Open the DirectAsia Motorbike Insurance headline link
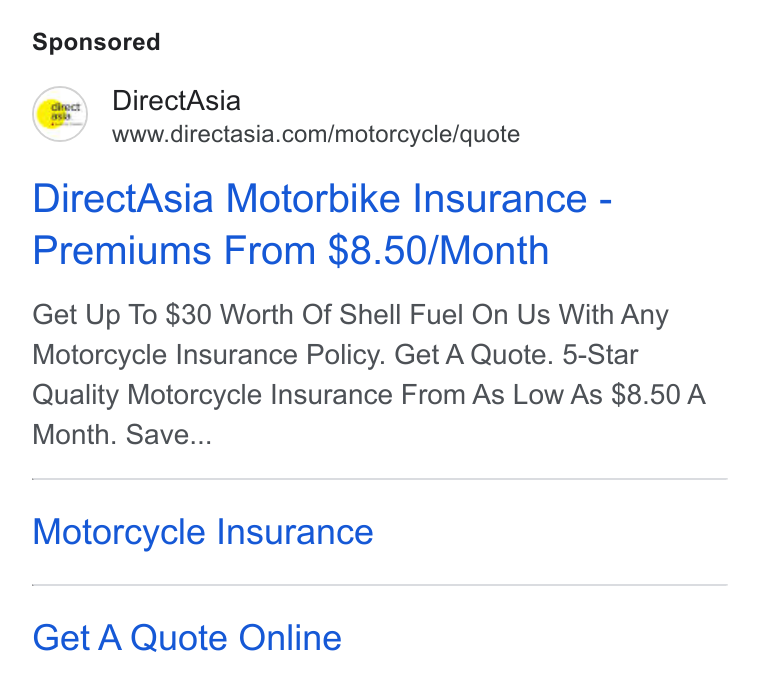Screen dimensions: 760x690 pyautogui.click(x=322, y=224)
